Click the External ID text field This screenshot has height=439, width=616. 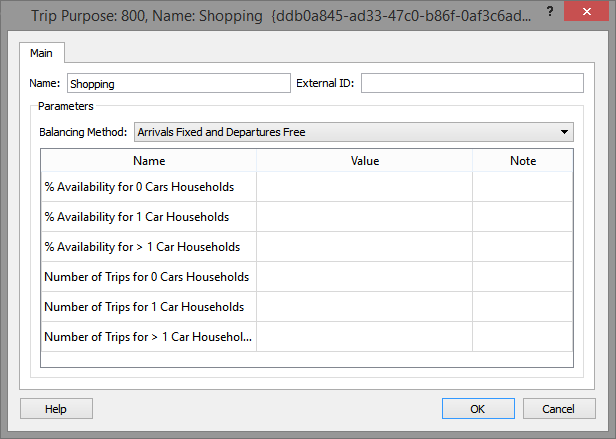[x=471, y=84]
